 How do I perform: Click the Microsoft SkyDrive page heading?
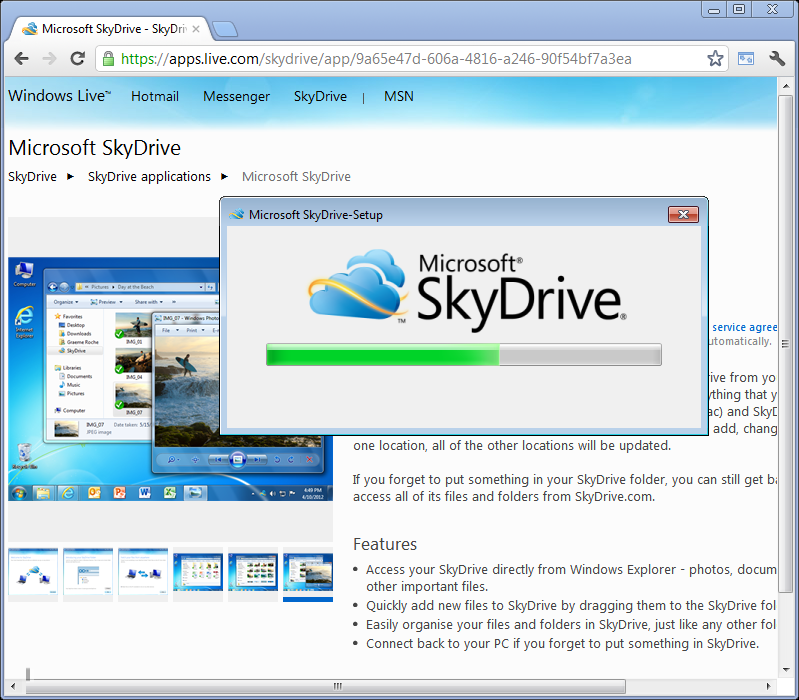coord(95,148)
